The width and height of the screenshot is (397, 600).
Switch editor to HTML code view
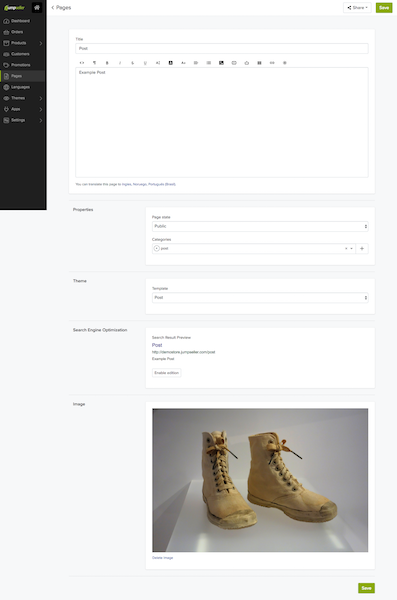(x=82, y=63)
